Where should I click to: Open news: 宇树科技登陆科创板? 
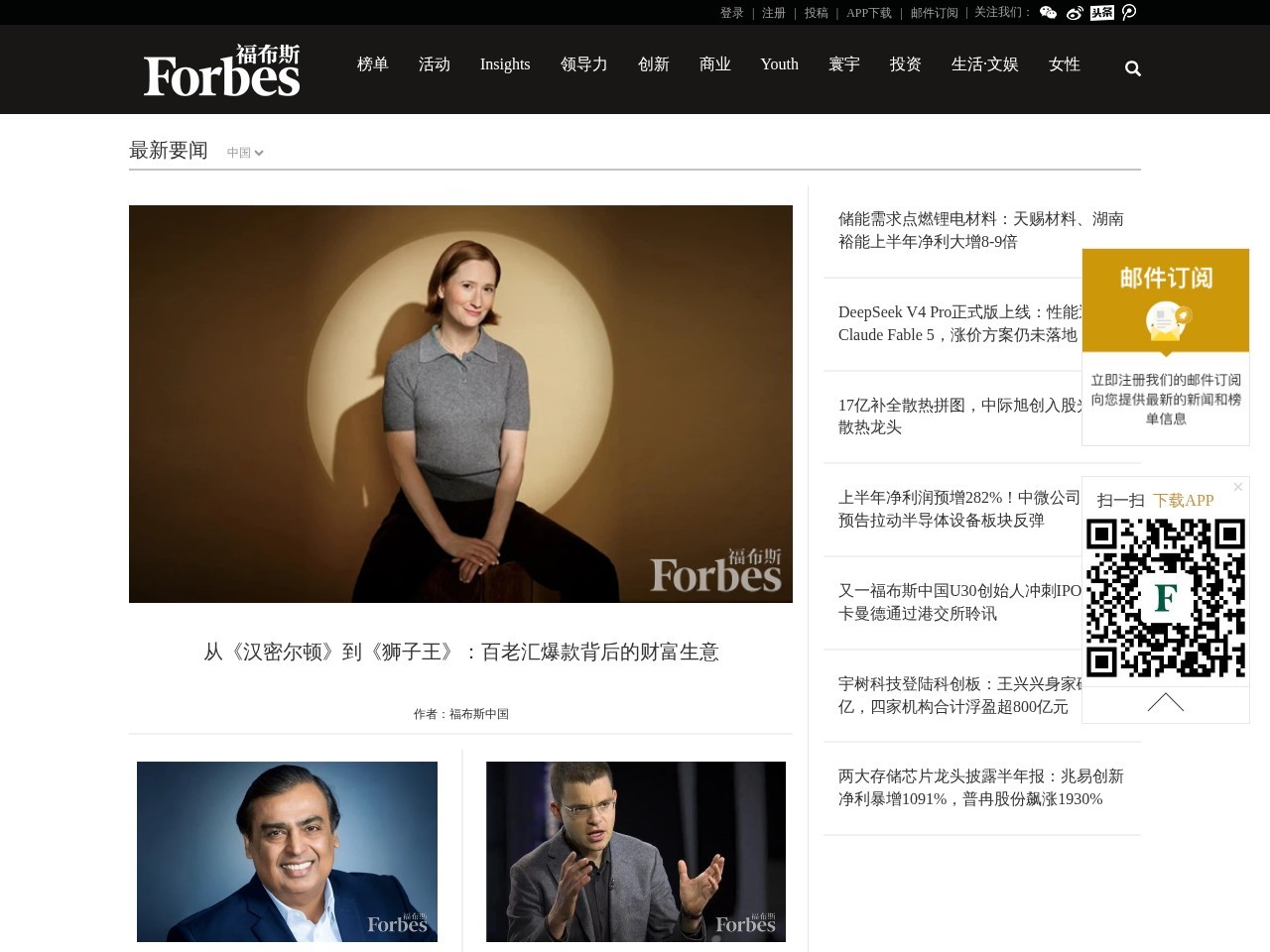[959, 695]
